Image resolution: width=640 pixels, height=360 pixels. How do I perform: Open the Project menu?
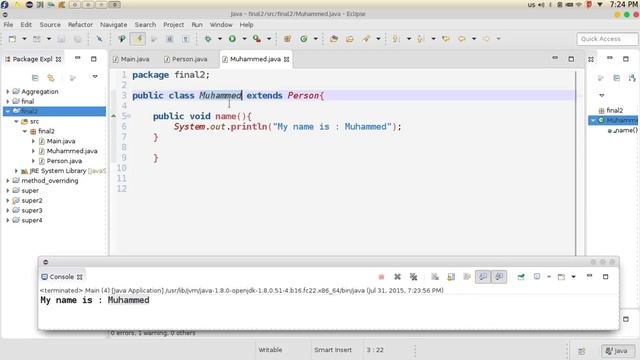173,24
